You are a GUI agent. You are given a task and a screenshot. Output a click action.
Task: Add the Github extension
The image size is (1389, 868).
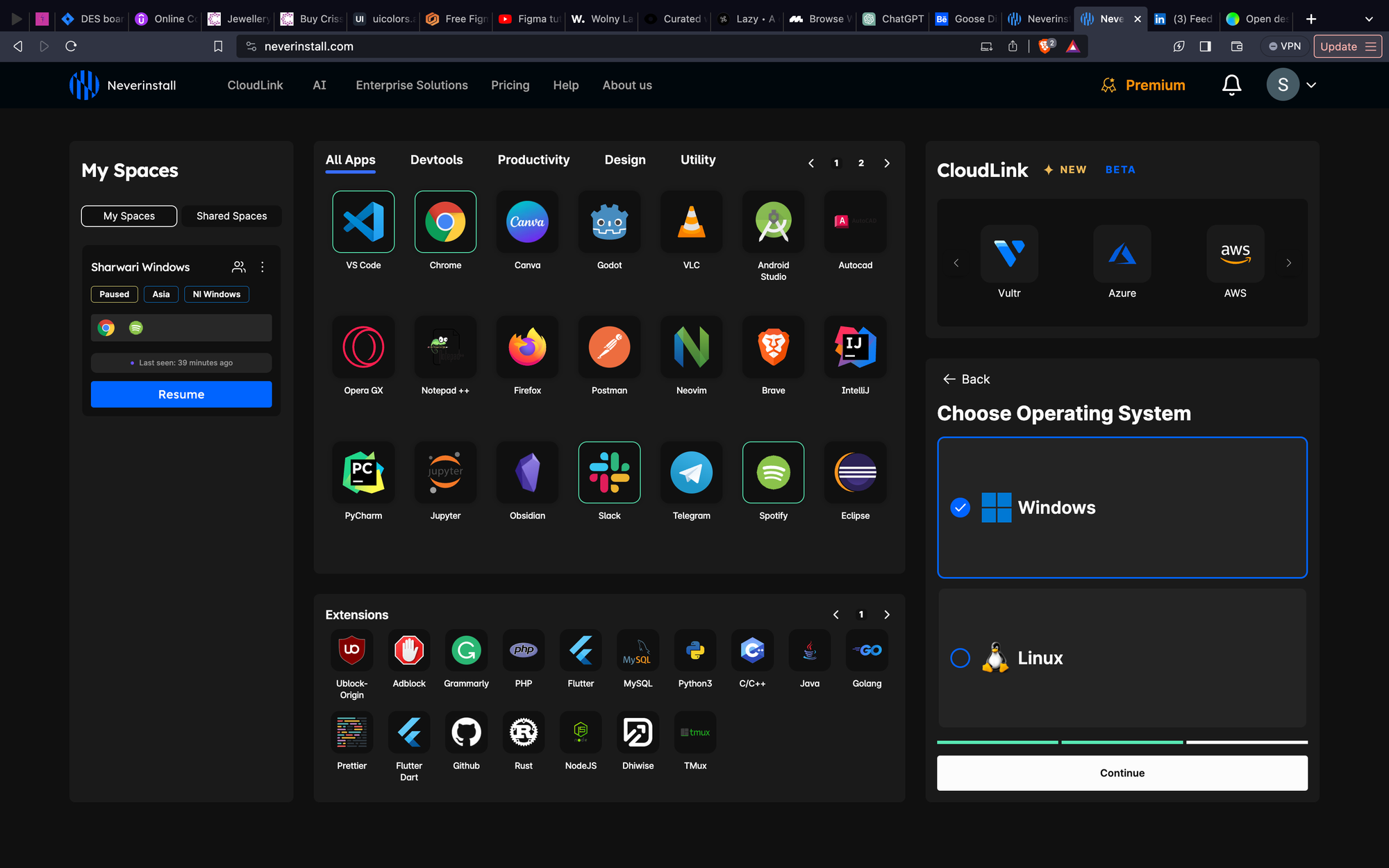click(x=466, y=733)
